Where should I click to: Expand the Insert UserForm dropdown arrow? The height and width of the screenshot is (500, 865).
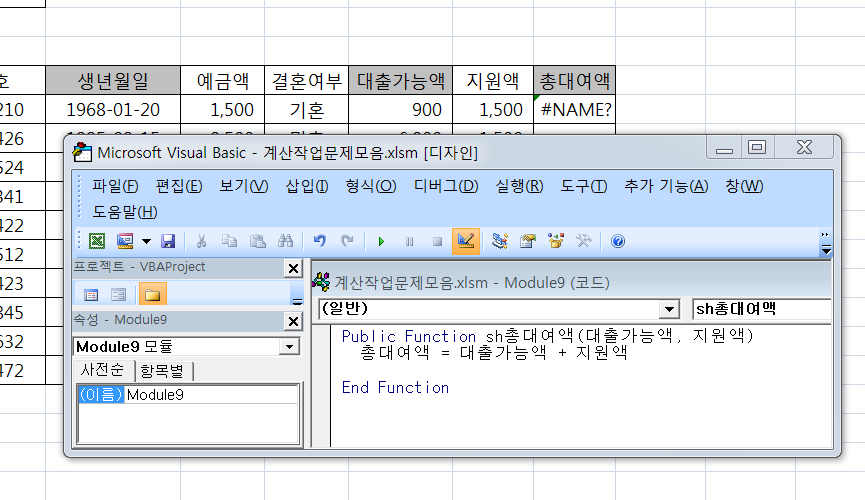pyautogui.click(x=146, y=241)
